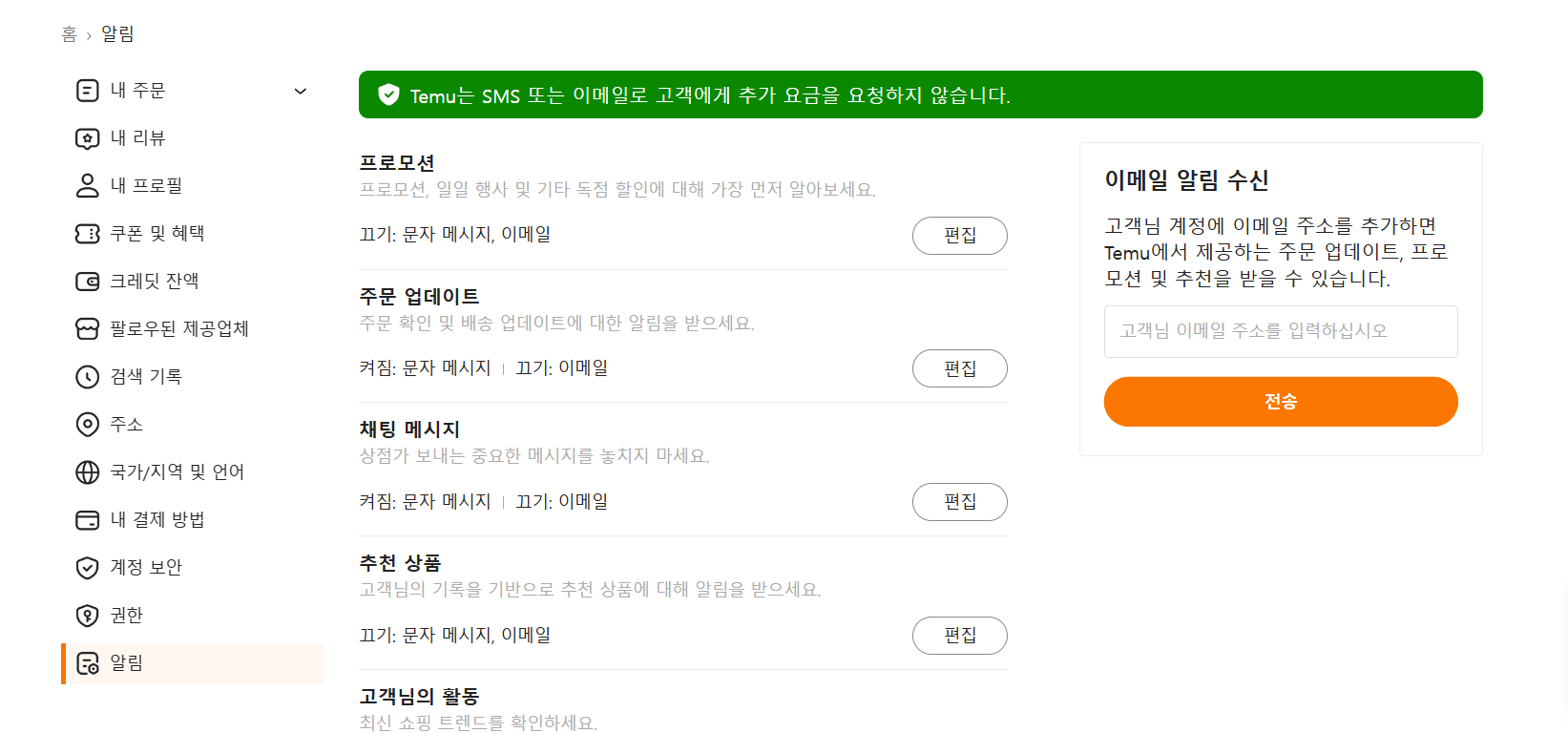Click the 권한 sidebar icon
Screen dimensions: 1568x733
tap(87, 615)
